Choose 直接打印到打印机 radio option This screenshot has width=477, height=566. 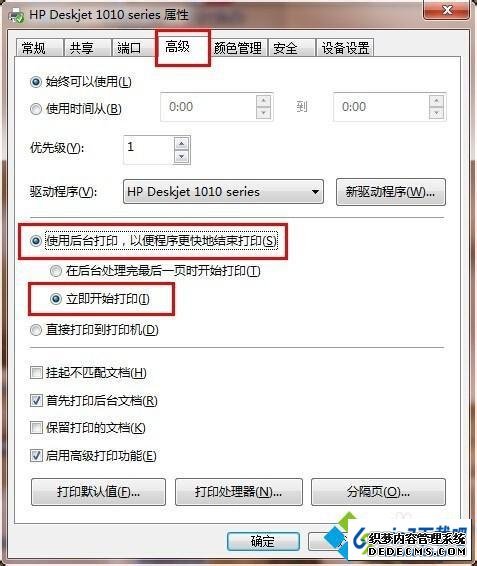click(x=35, y=330)
